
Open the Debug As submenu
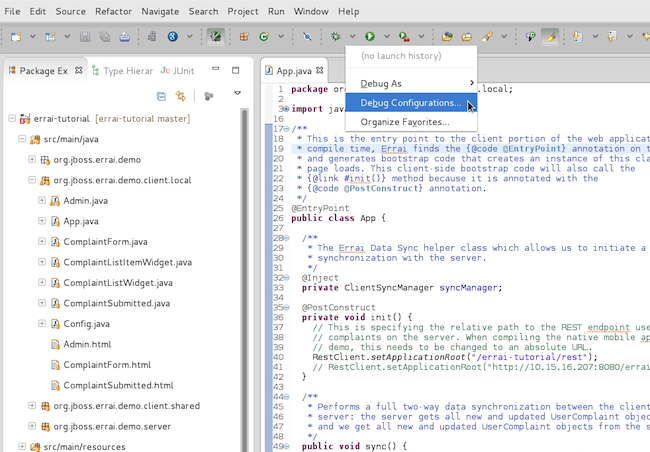[x=411, y=83]
